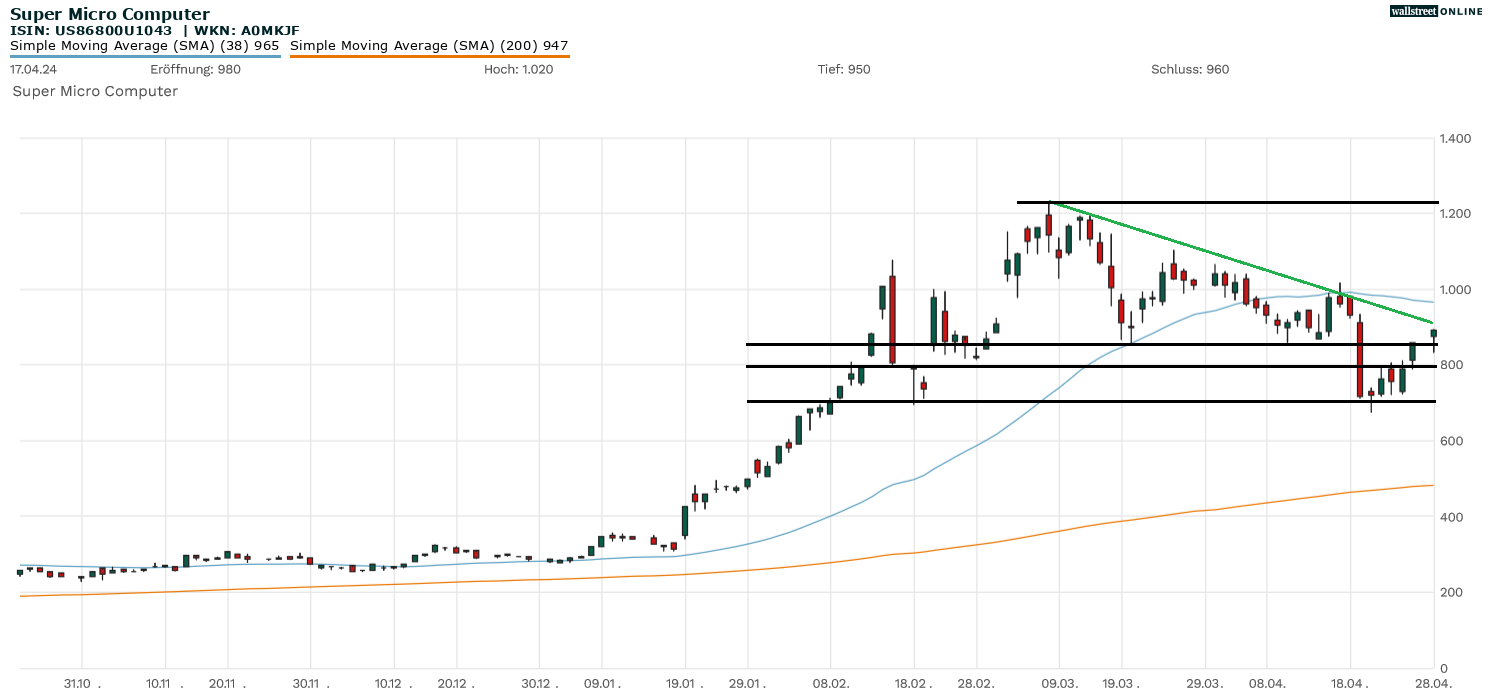Click the 19.01. x-axis date

click(685, 683)
